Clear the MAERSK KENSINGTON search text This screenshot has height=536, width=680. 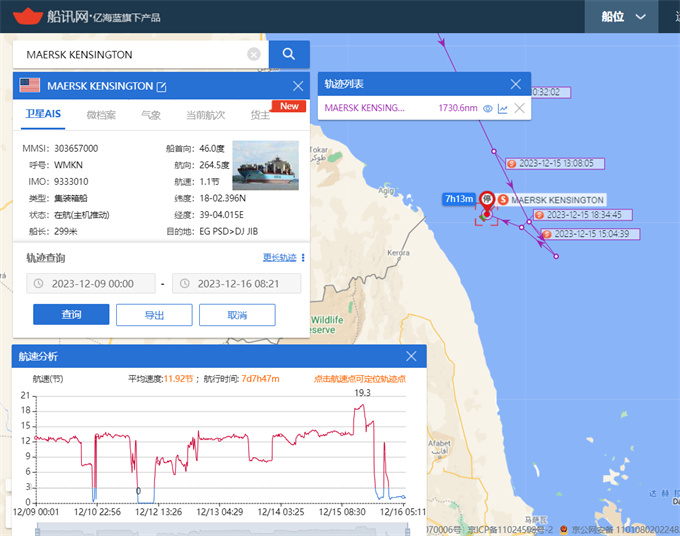[254, 54]
